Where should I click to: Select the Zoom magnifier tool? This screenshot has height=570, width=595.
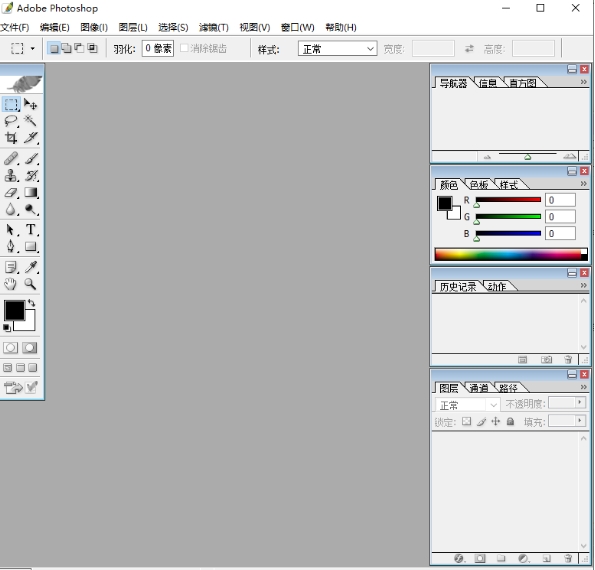pyautogui.click(x=30, y=284)
